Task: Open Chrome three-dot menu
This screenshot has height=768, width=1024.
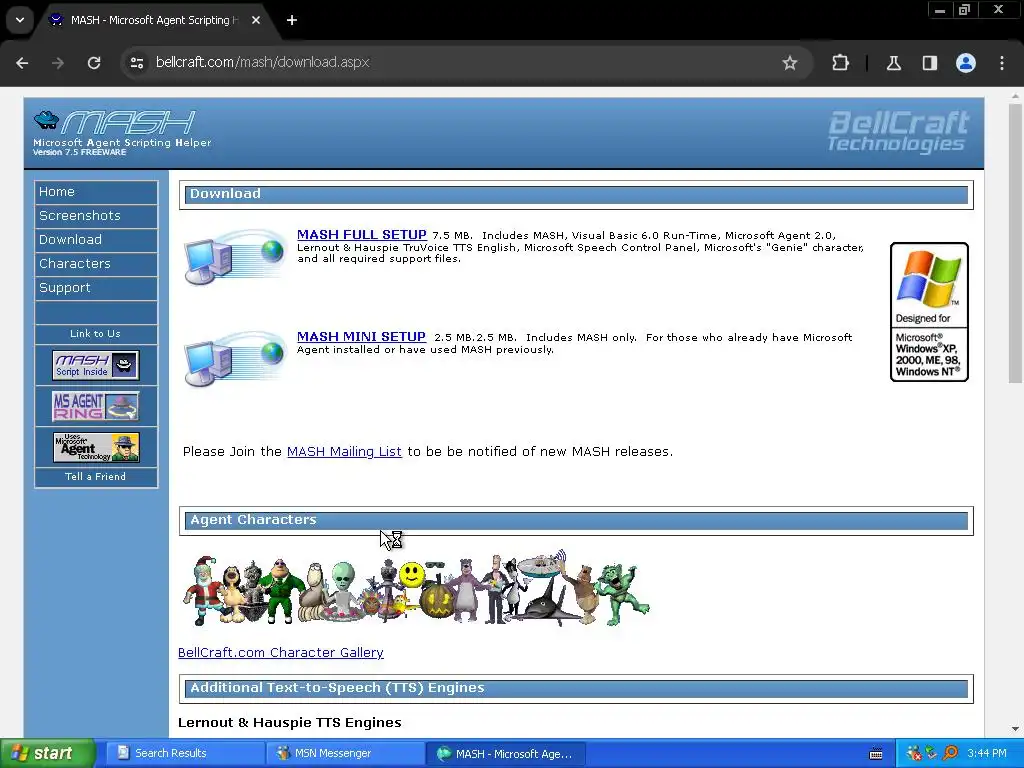Action: [x=1002, y=63]
